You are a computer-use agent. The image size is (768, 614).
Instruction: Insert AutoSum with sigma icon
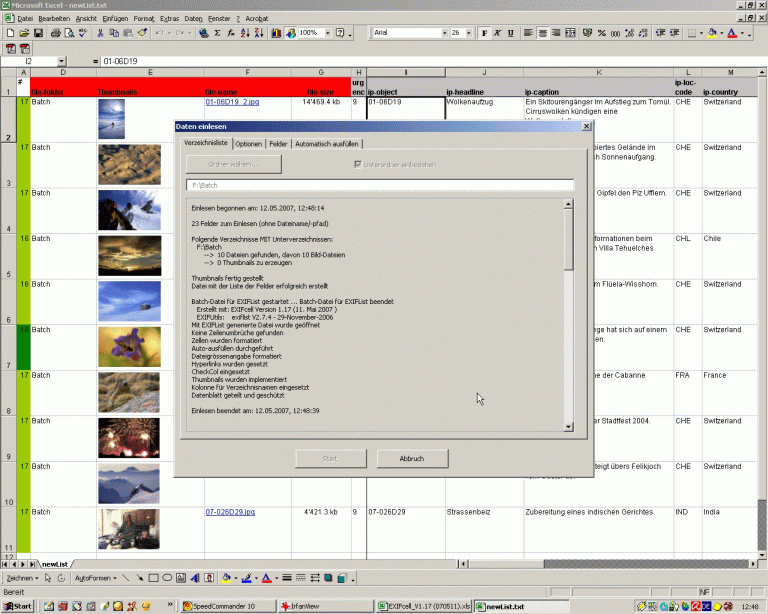(217, 33)
